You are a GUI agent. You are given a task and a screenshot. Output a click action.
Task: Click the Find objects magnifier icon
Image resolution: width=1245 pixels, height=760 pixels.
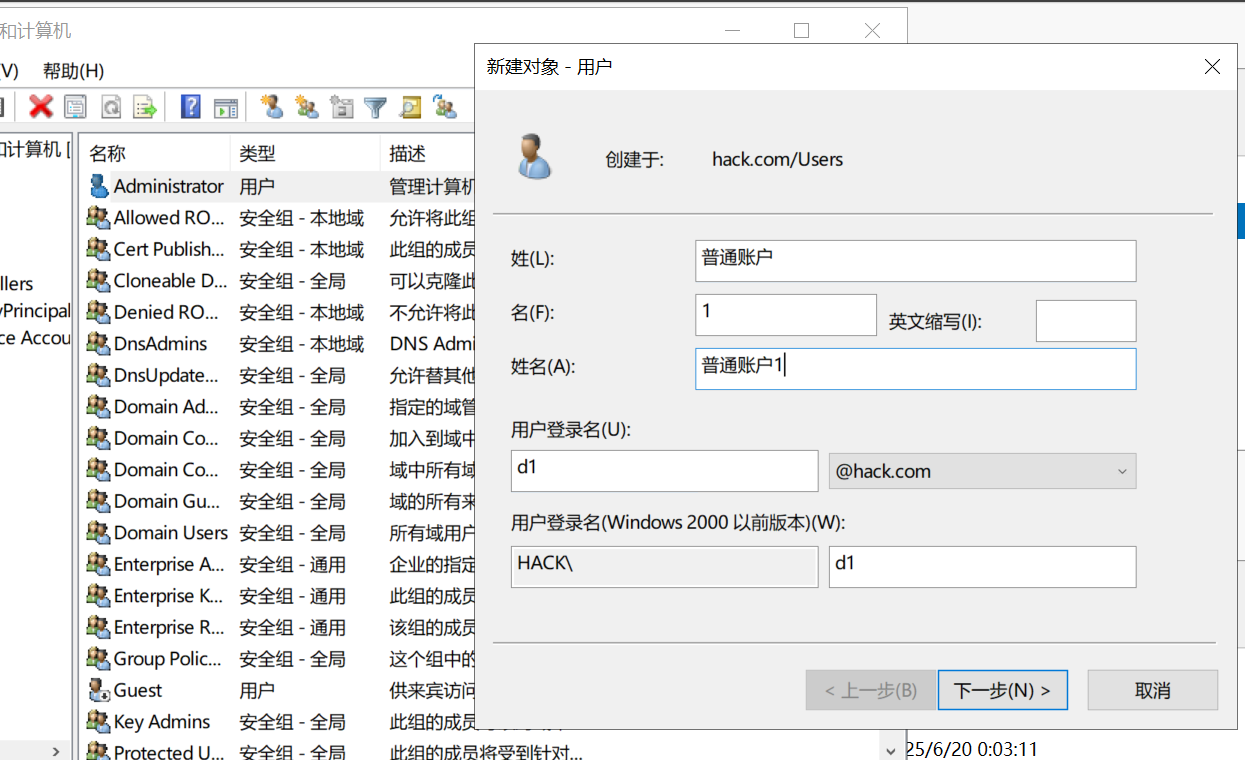coord(410,107)
